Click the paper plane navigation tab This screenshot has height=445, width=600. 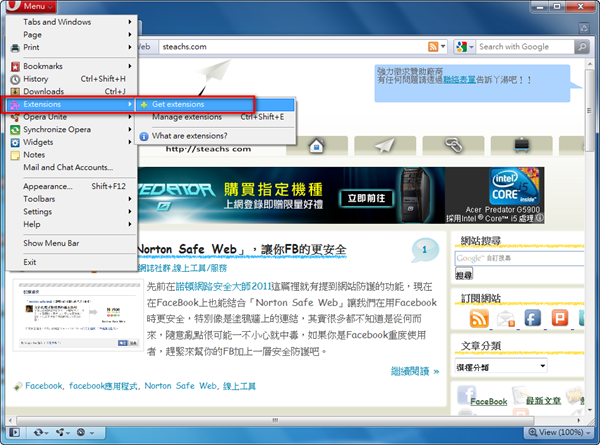385,145
